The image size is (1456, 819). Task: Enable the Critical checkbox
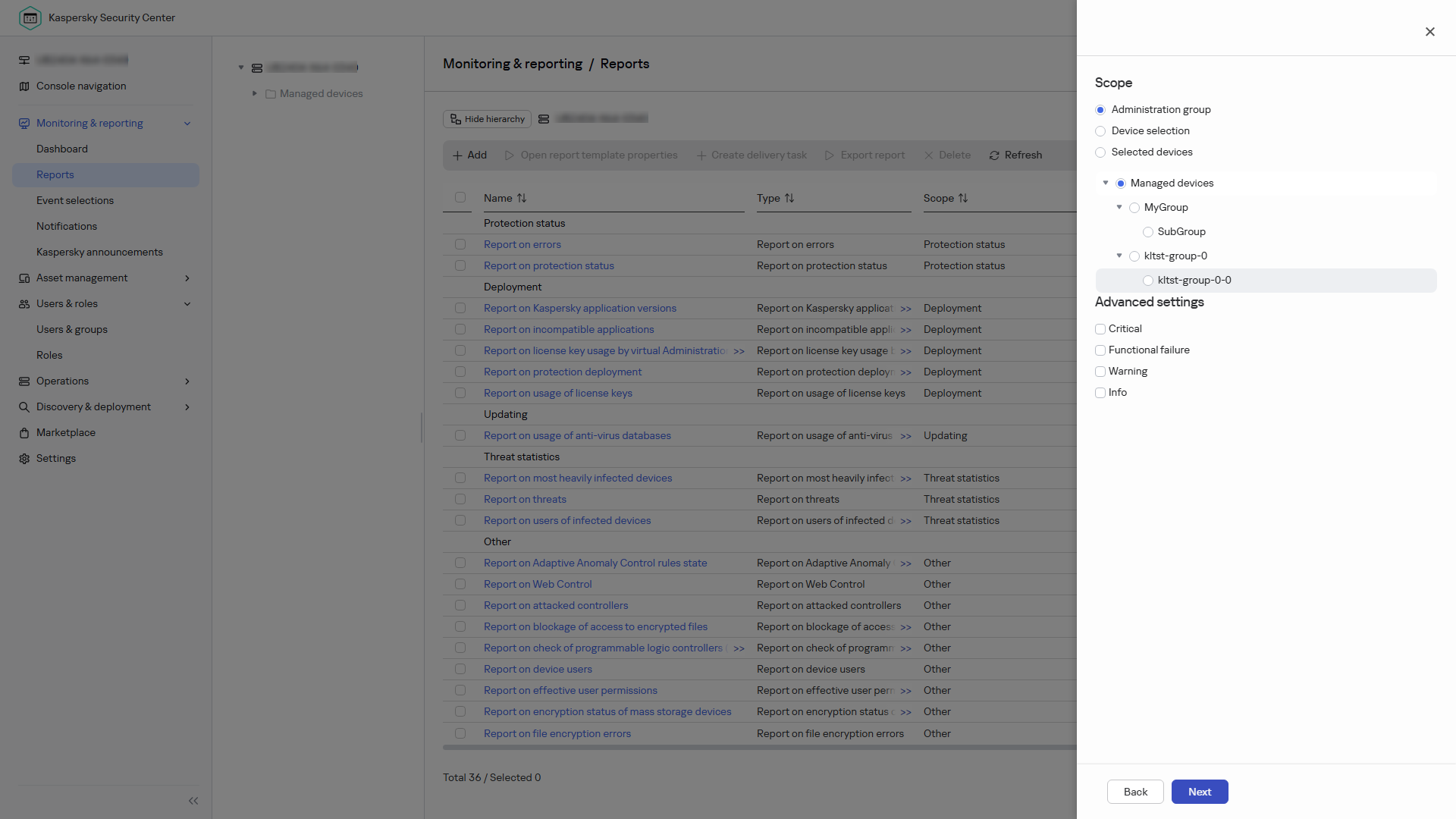(1100, 329)
